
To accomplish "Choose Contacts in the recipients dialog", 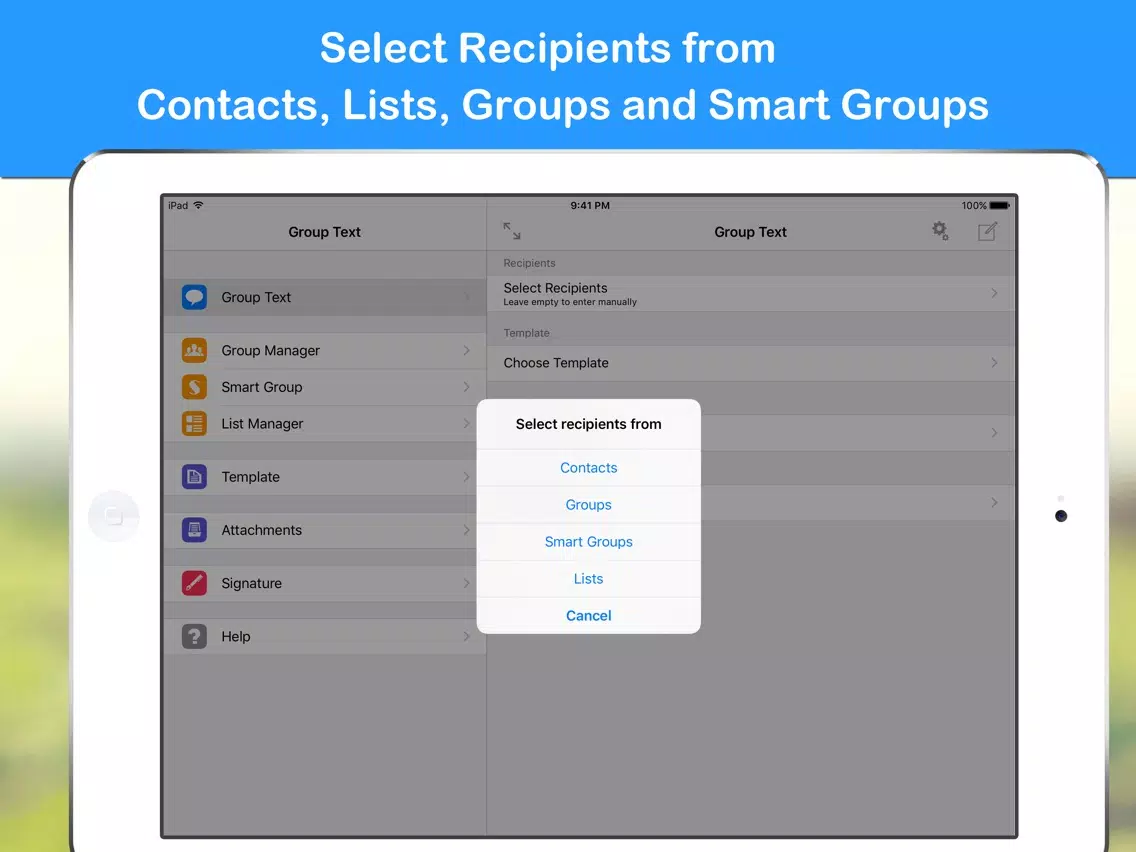I will pyautogui.click(x=588, y=468).
